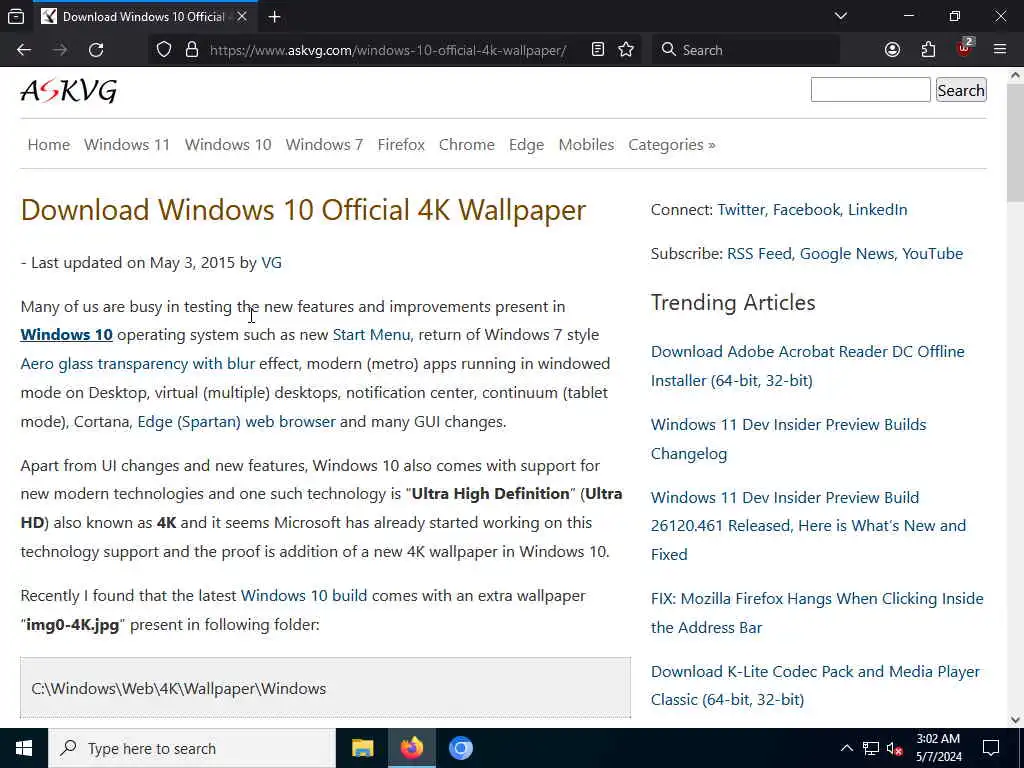Viewport: 1024px width, 768px height.
Task: Open Build 26120.461 Released article
Action: [808, 526]
